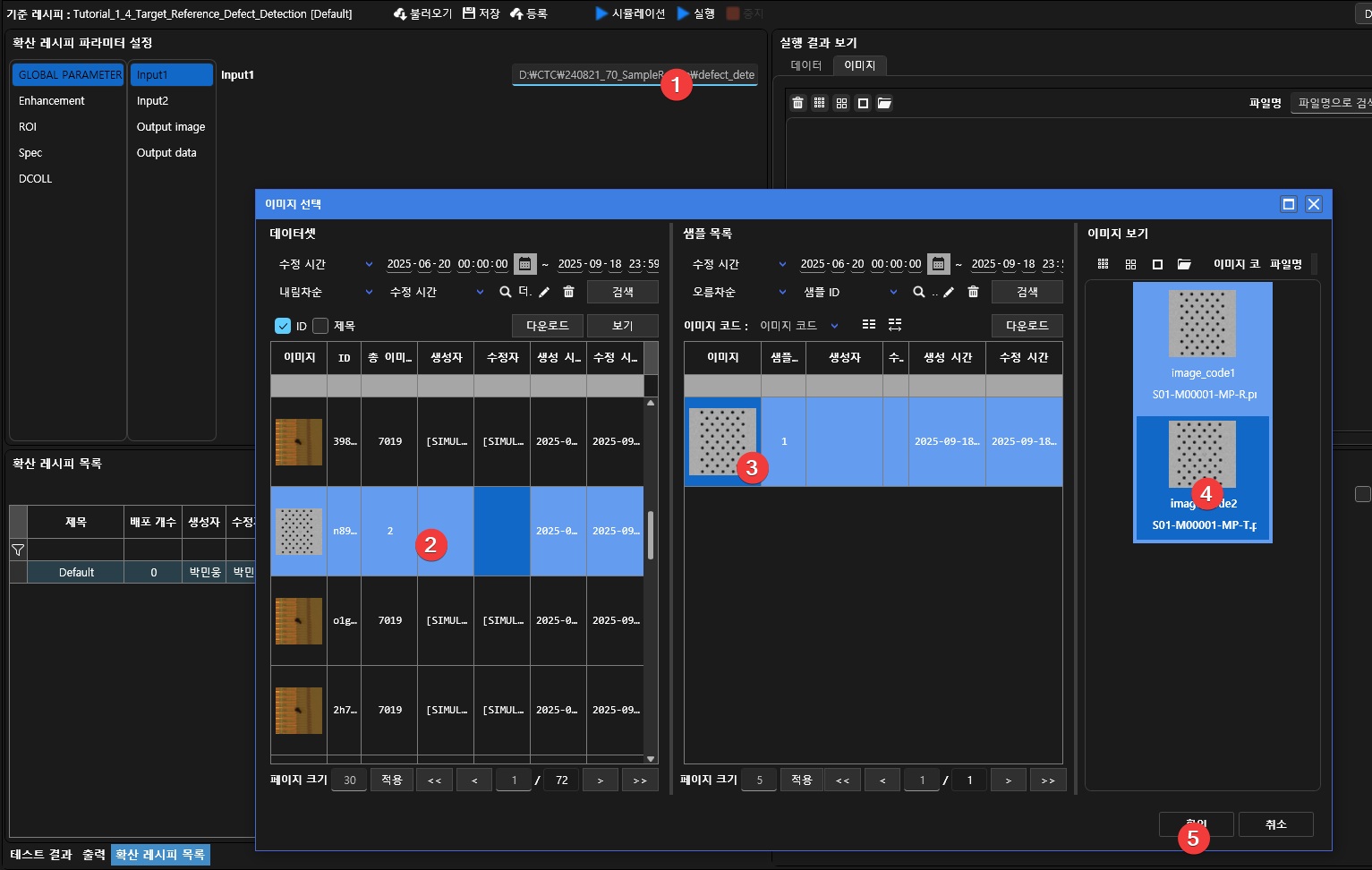Click the trash icon in dataset filters
Viewport: 1372px width, 870px height.
tap(568, 292)
